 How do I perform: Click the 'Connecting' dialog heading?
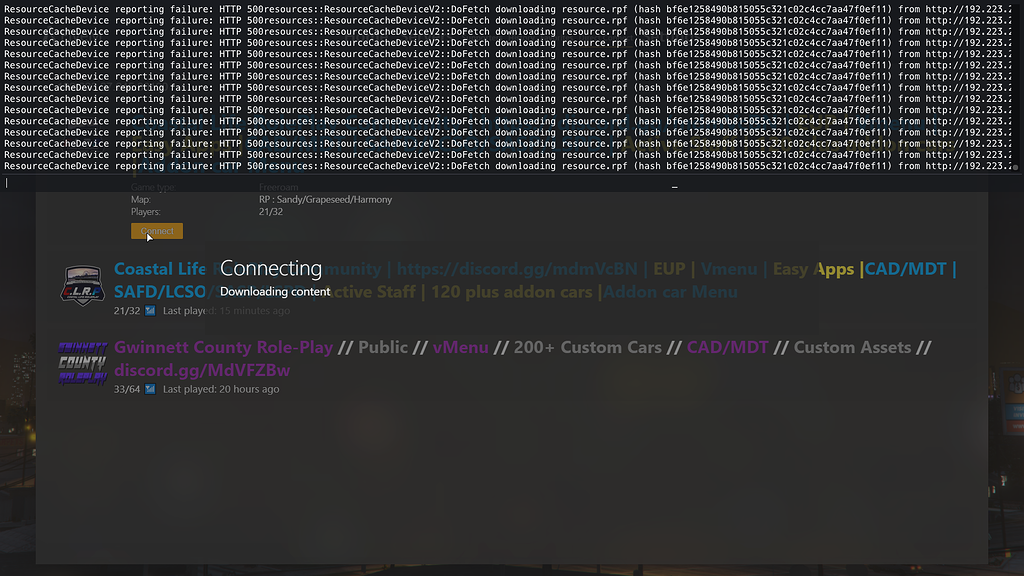point(271,268)
